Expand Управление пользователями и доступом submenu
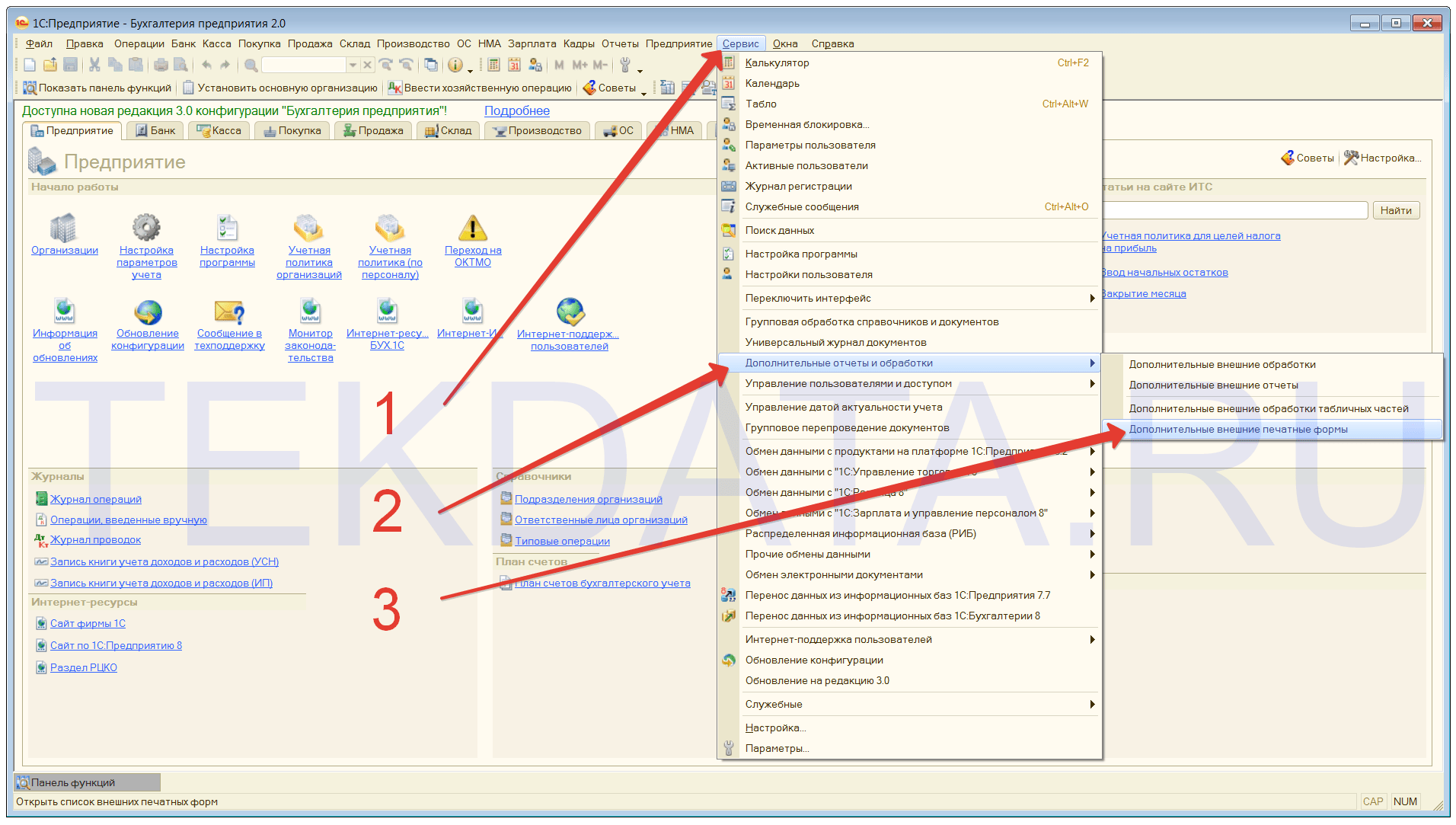Image resolution: width=1456 pixels, height=825 pixels. pos(910,383)
